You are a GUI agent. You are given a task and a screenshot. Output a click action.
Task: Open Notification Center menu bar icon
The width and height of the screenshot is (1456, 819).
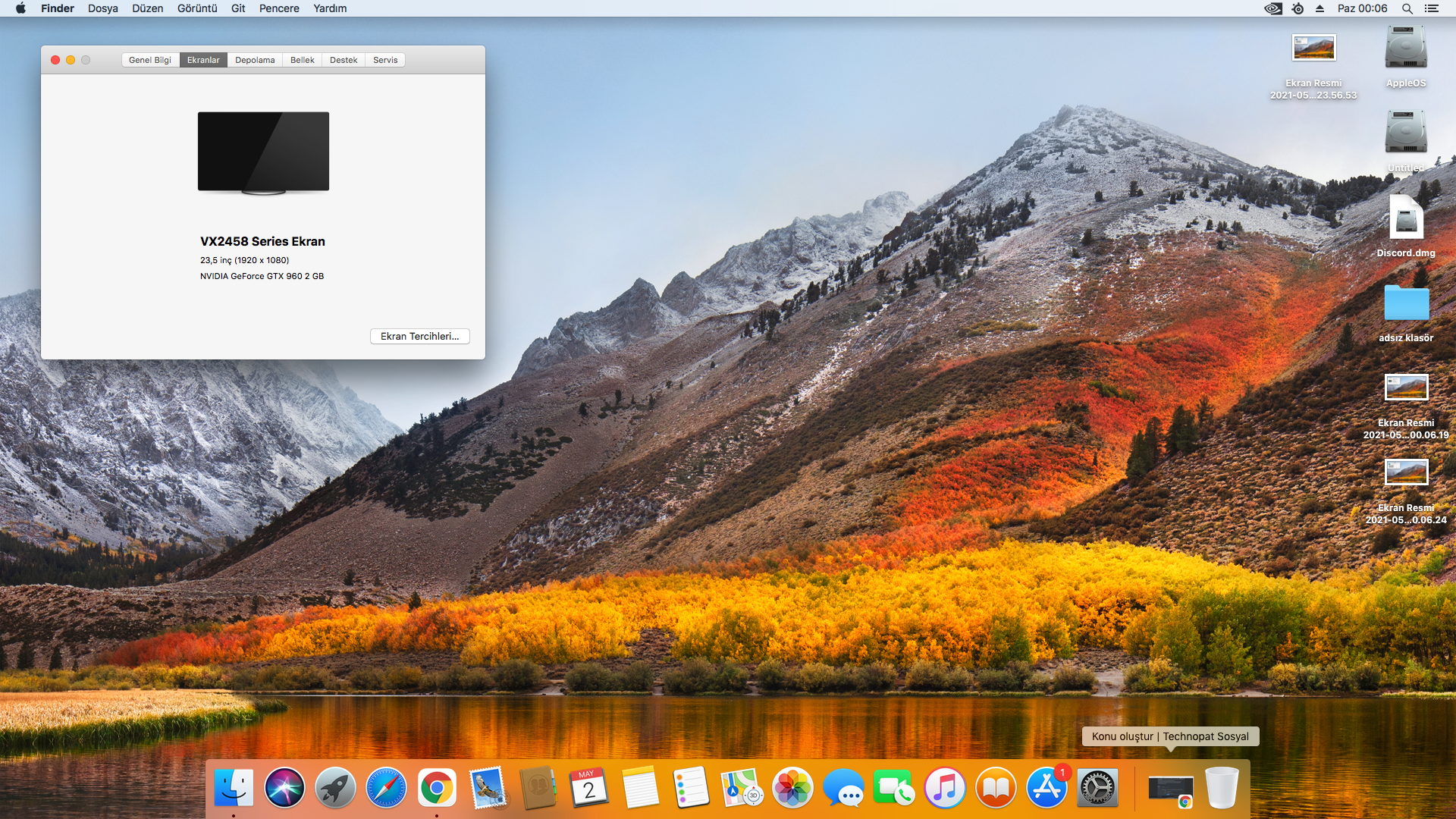click(x=1432, y=8)
